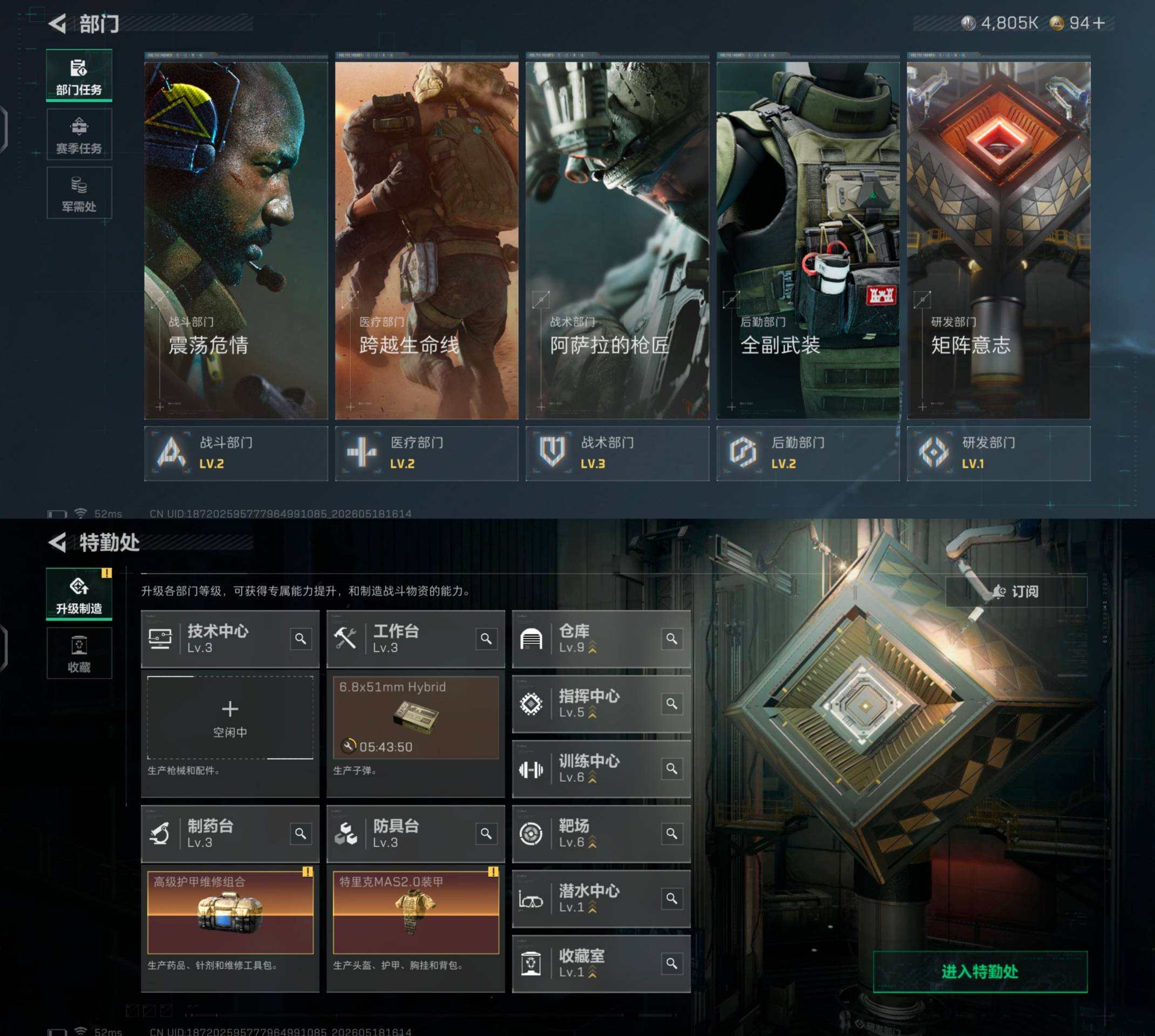The height and width of the screenshot is (1036, 1155).
Task: Inspect 制药台 with its magnifier icon
Action: 301,834
